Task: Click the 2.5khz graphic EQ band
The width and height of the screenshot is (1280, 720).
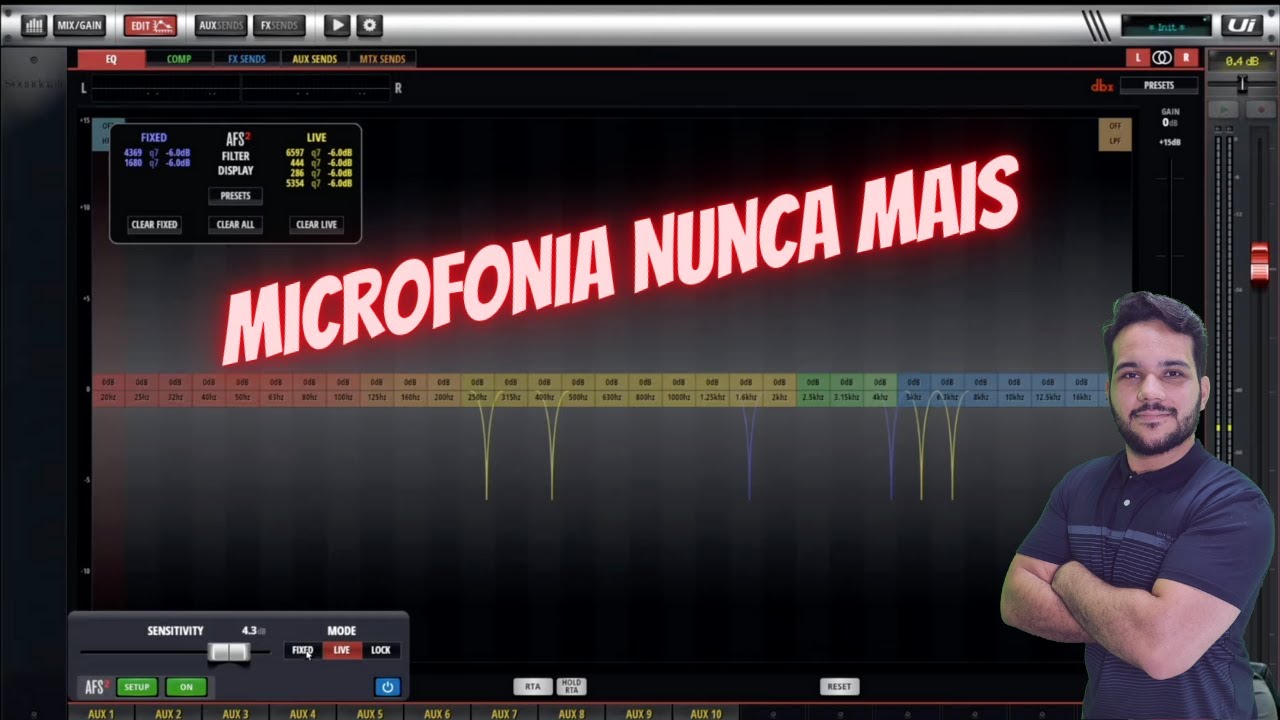Action: (813, 390)
